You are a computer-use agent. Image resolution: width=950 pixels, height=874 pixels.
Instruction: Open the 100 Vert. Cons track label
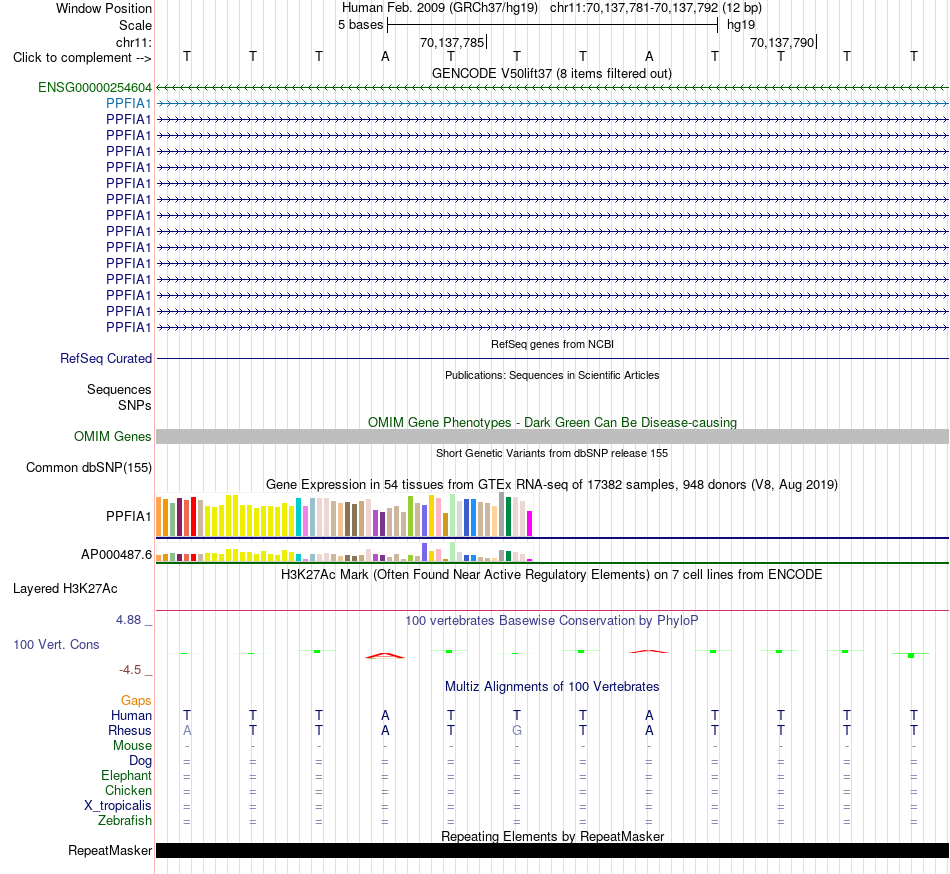coord(56,644)
